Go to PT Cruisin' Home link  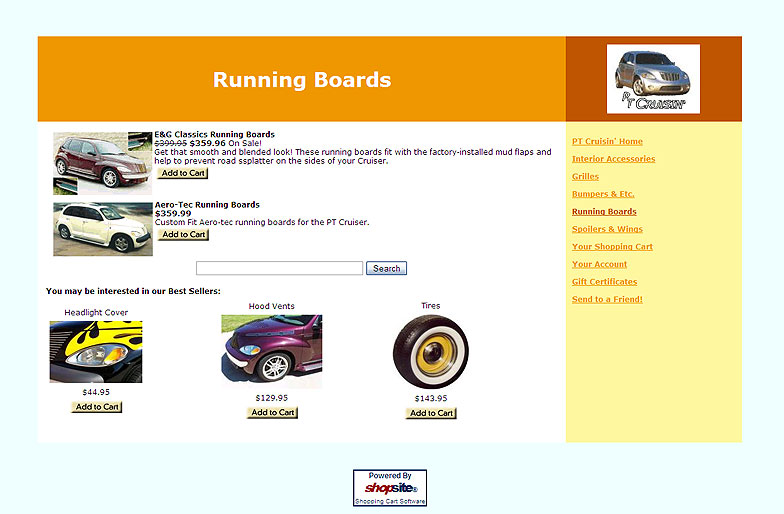[607, 141]
